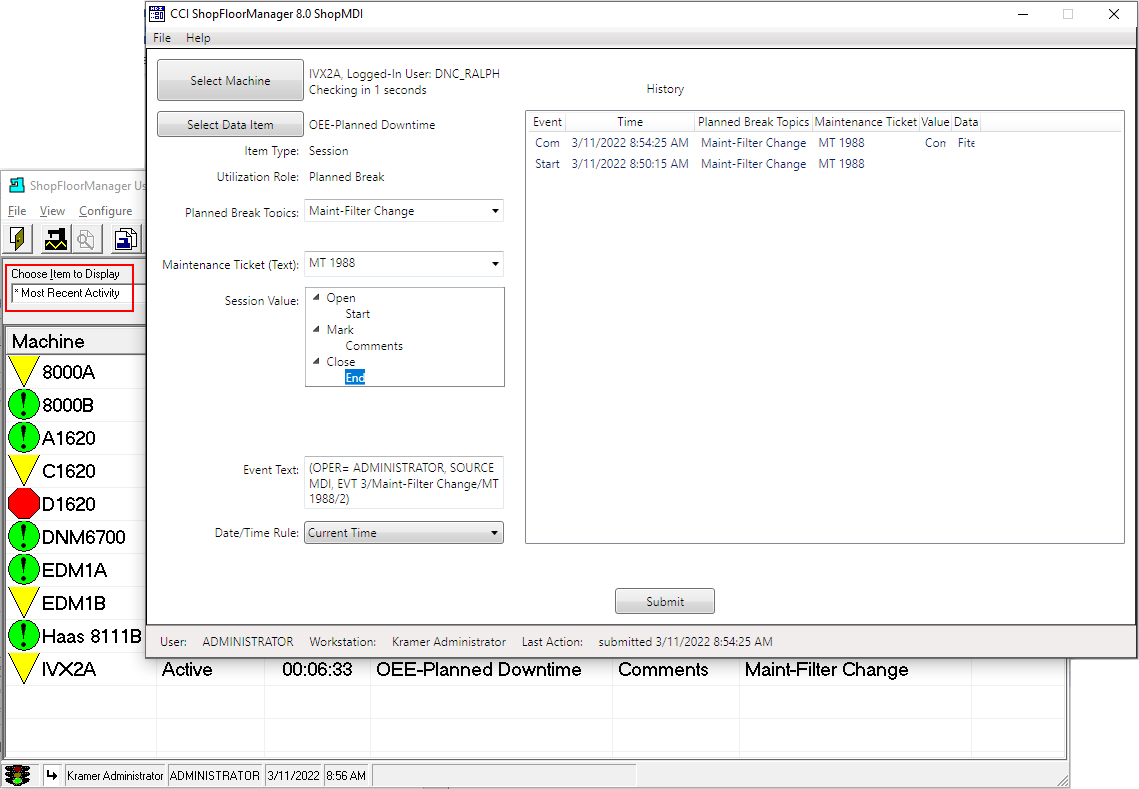Click the Time column header in History
Image resolution: width=1139 pixels, height=789 pixels.
click(x=630, y=122)
